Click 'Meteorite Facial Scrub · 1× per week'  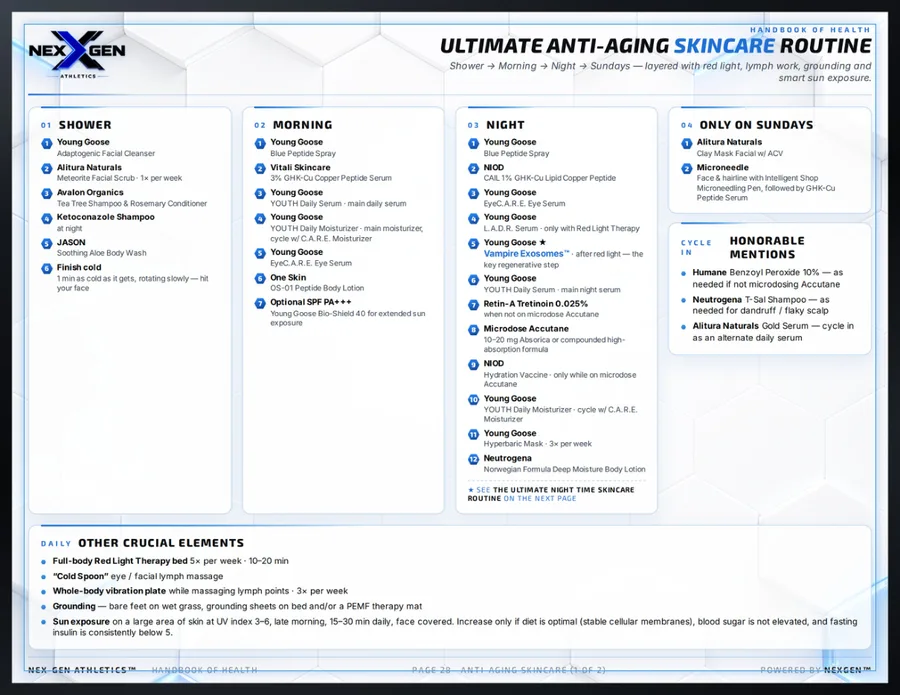pos(119,178)
